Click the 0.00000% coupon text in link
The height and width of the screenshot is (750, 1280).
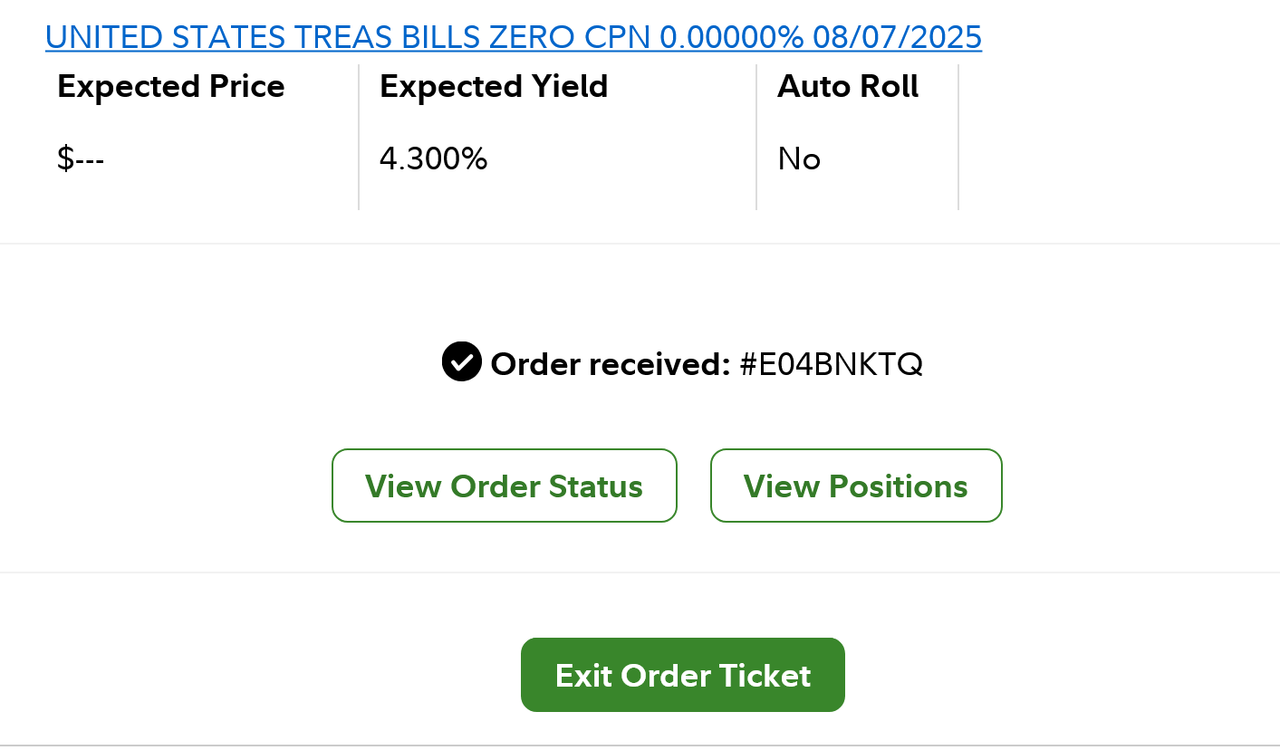coord(731,37)
